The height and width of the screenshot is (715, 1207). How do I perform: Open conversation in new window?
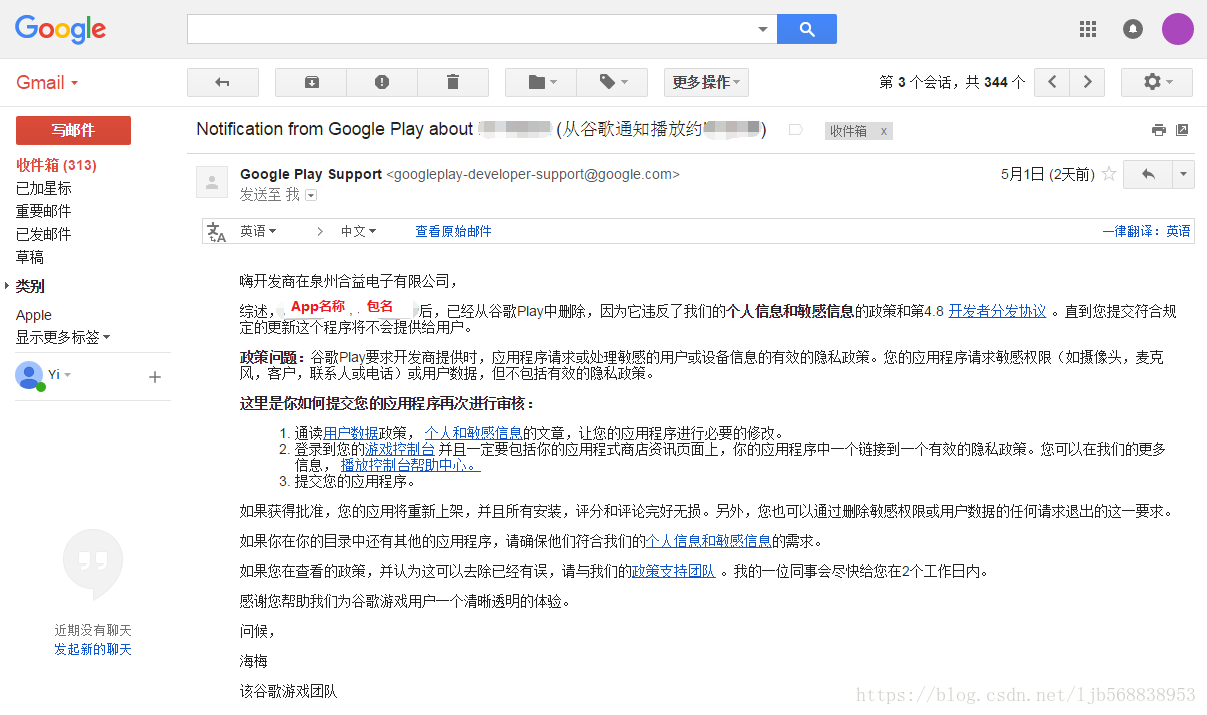1182,130
